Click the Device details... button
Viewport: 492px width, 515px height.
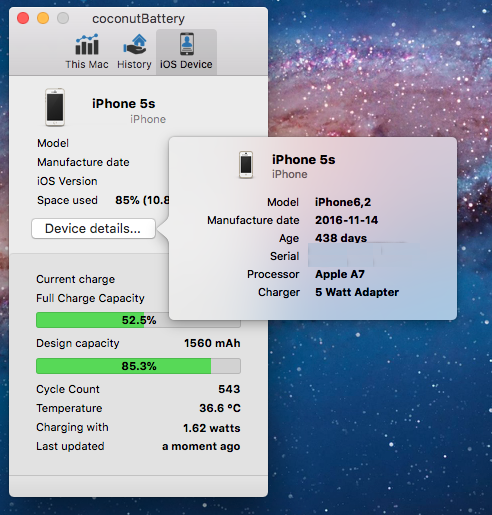[93, 229]
